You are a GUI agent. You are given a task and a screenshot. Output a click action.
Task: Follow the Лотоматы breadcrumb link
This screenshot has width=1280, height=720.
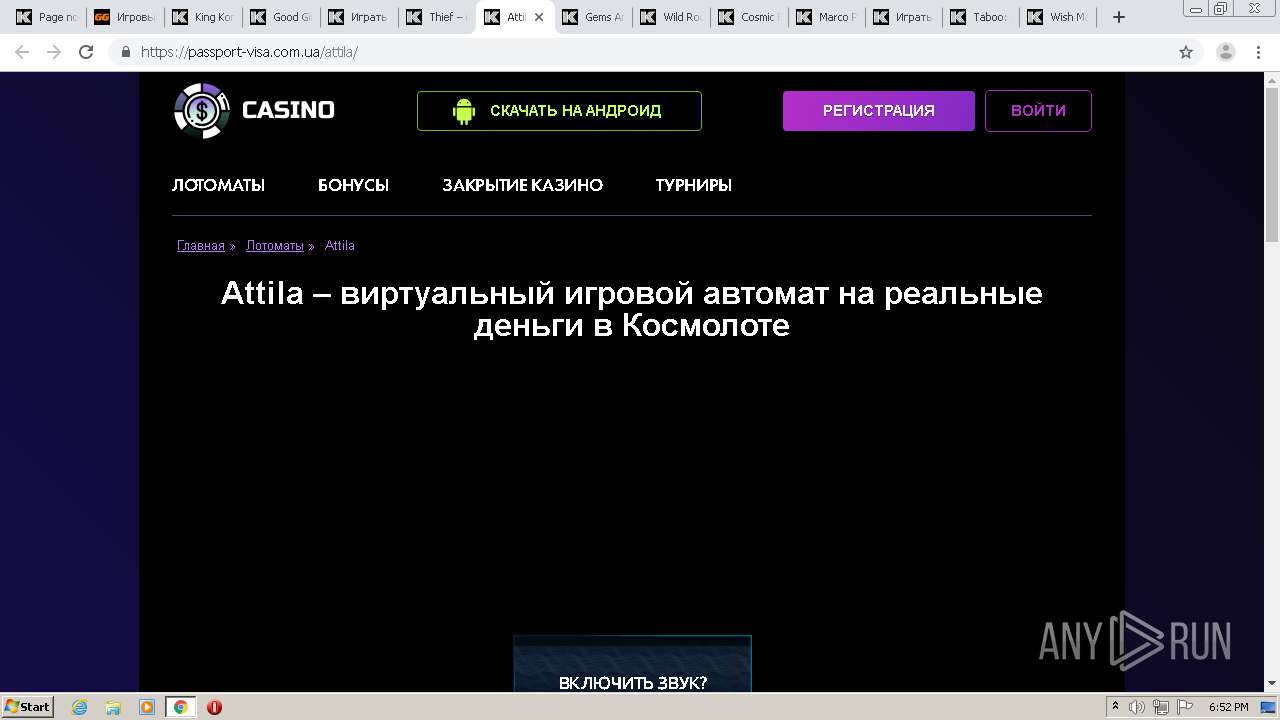click(275, 246)
